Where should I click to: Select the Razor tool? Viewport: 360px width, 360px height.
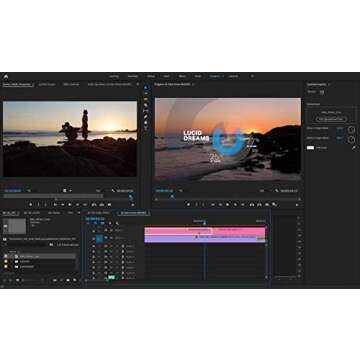146,105
